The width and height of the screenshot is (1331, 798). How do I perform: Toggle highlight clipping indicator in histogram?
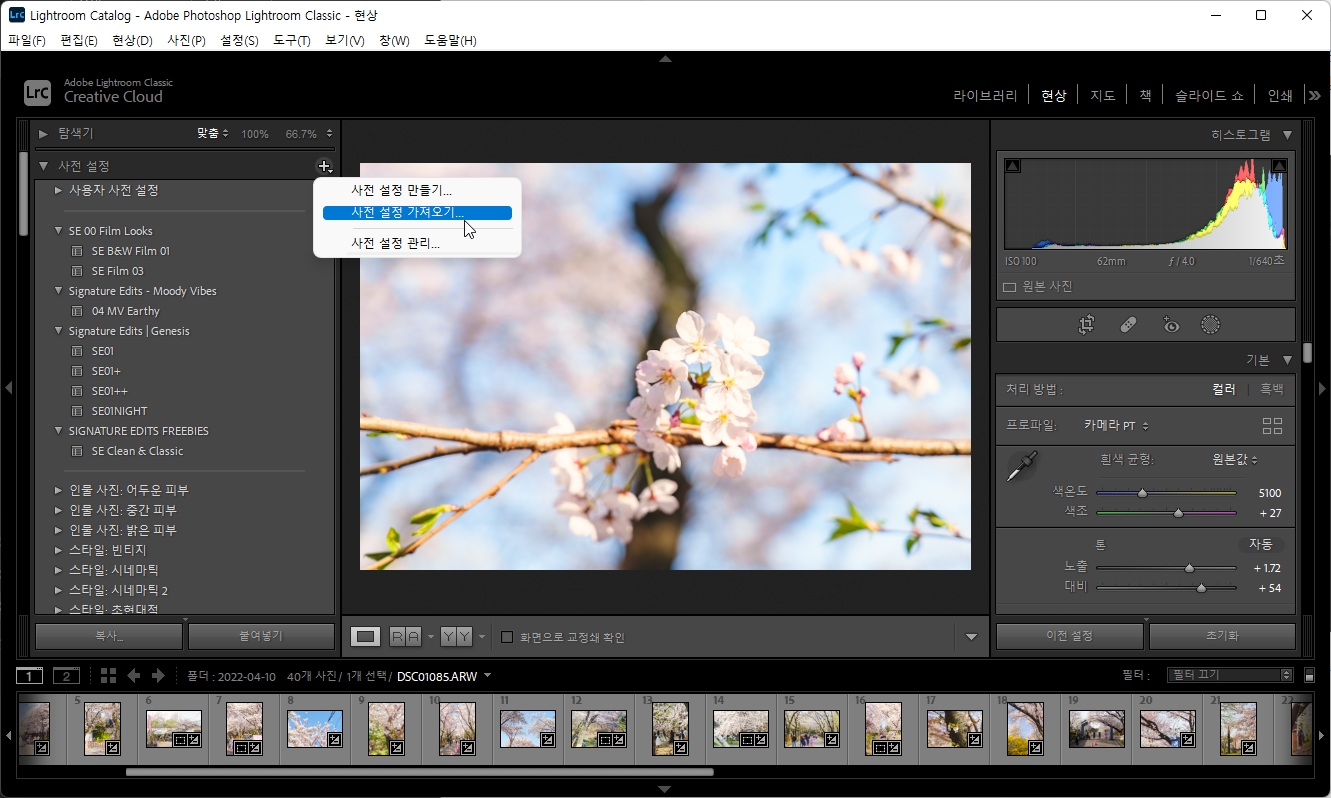(x=1278, y=166)
